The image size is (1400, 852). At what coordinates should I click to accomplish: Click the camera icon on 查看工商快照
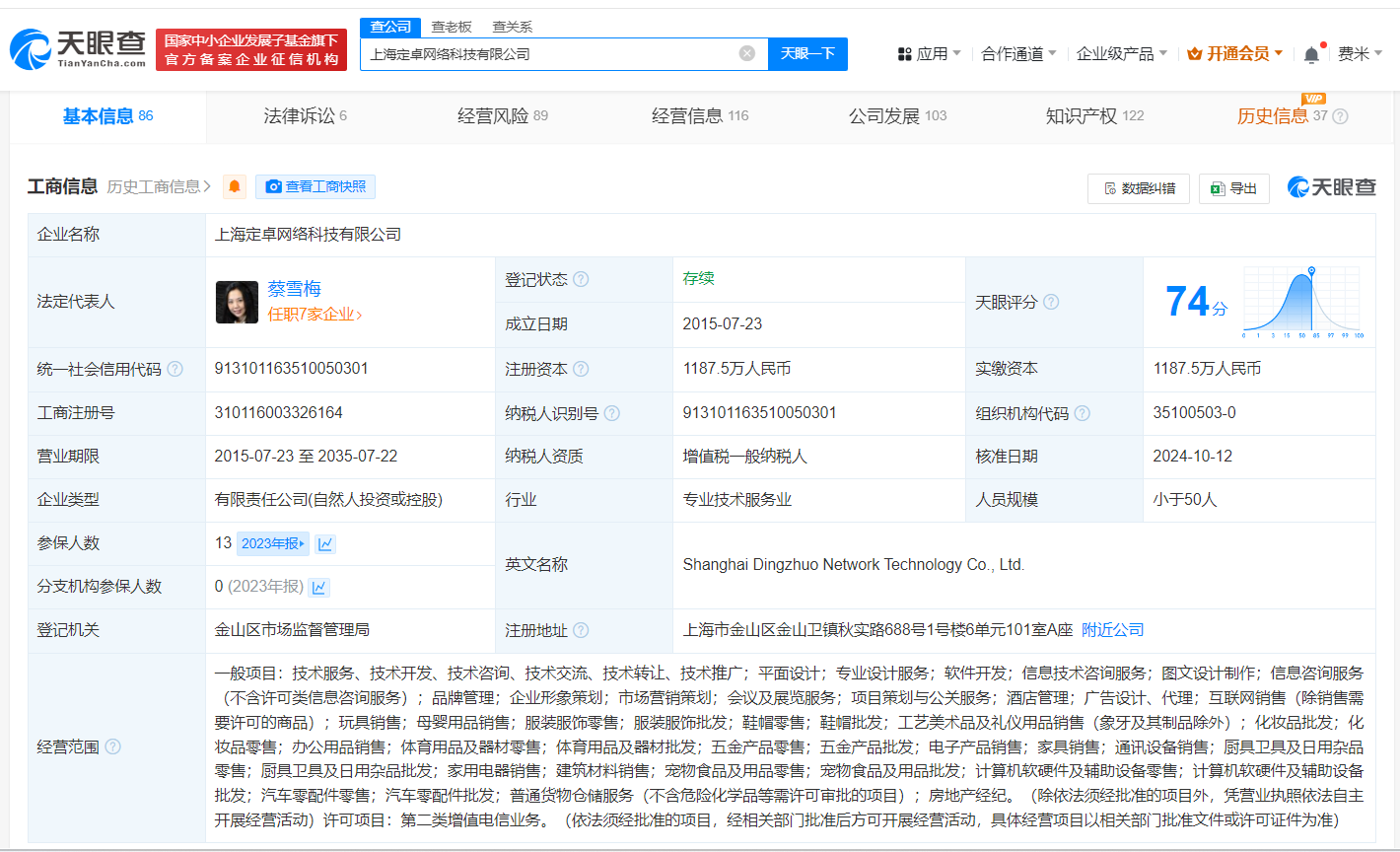pyautogui.click(x=273, y=186)
